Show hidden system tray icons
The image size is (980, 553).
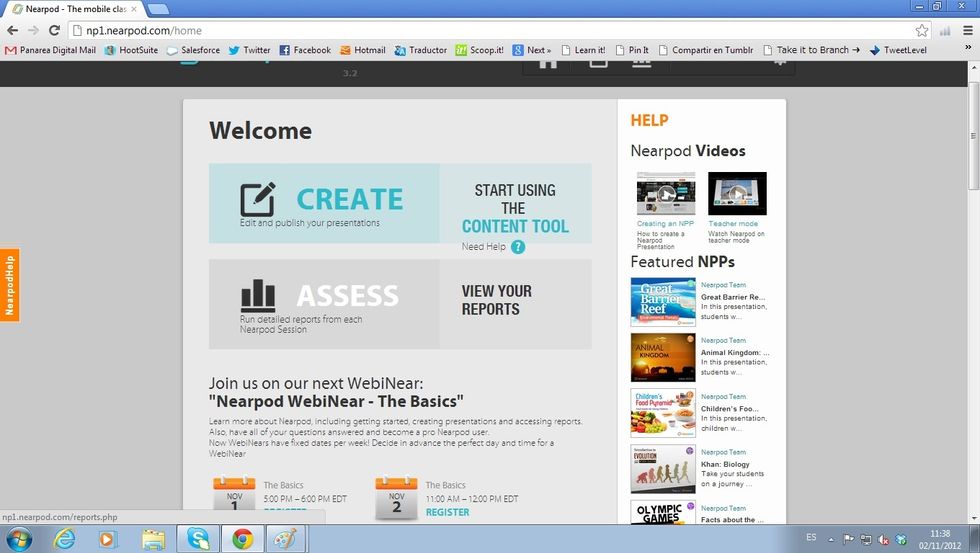pos(831,539)
